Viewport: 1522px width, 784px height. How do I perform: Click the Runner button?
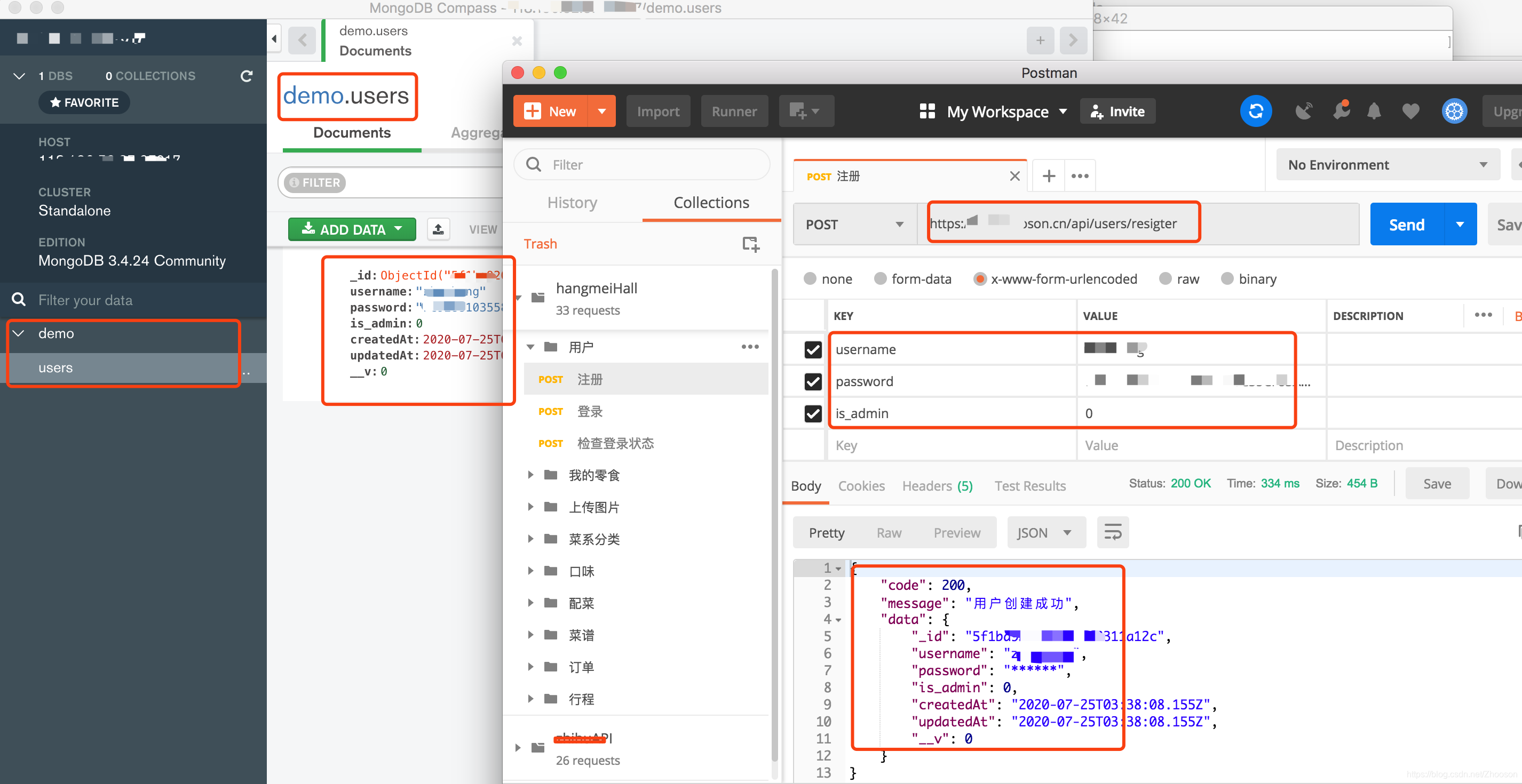coord(734,111)
